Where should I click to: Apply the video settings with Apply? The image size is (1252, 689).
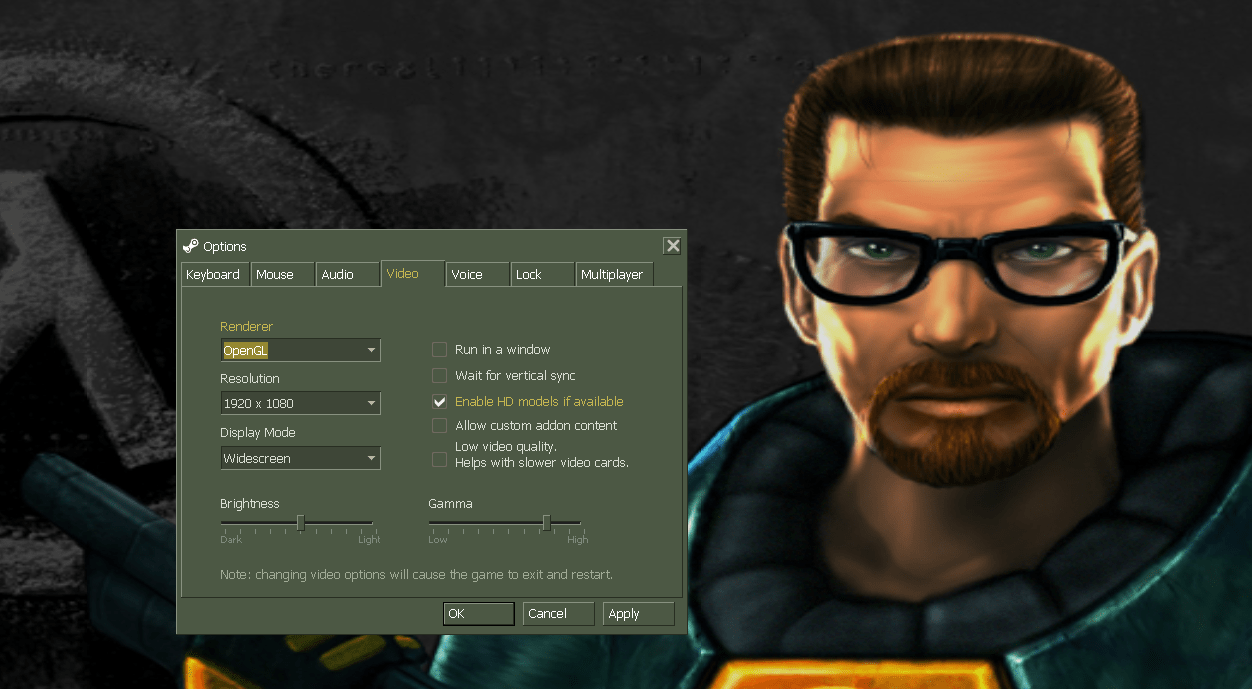coord(639,614)
